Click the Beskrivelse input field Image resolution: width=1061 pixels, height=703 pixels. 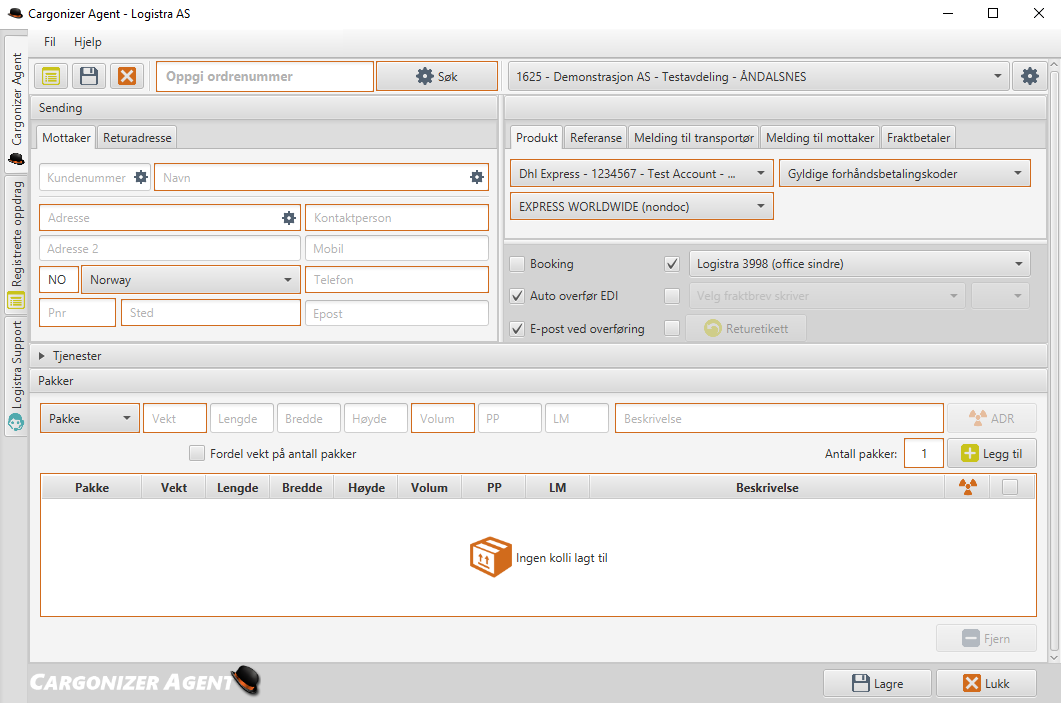point(779,418)
